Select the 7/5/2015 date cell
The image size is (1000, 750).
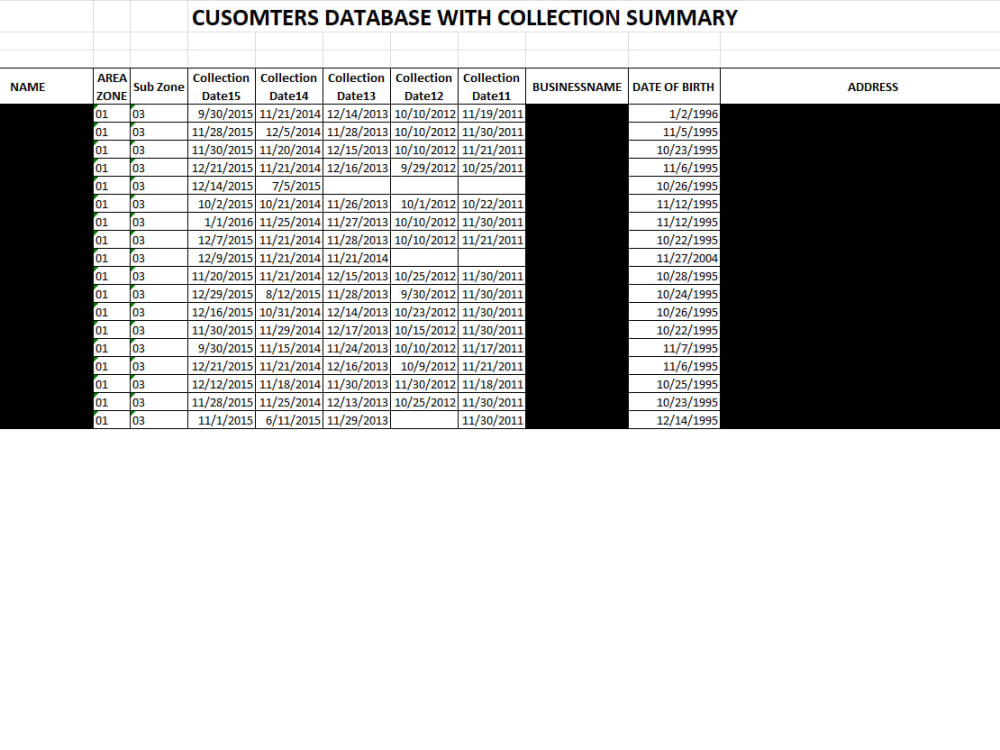289,186
